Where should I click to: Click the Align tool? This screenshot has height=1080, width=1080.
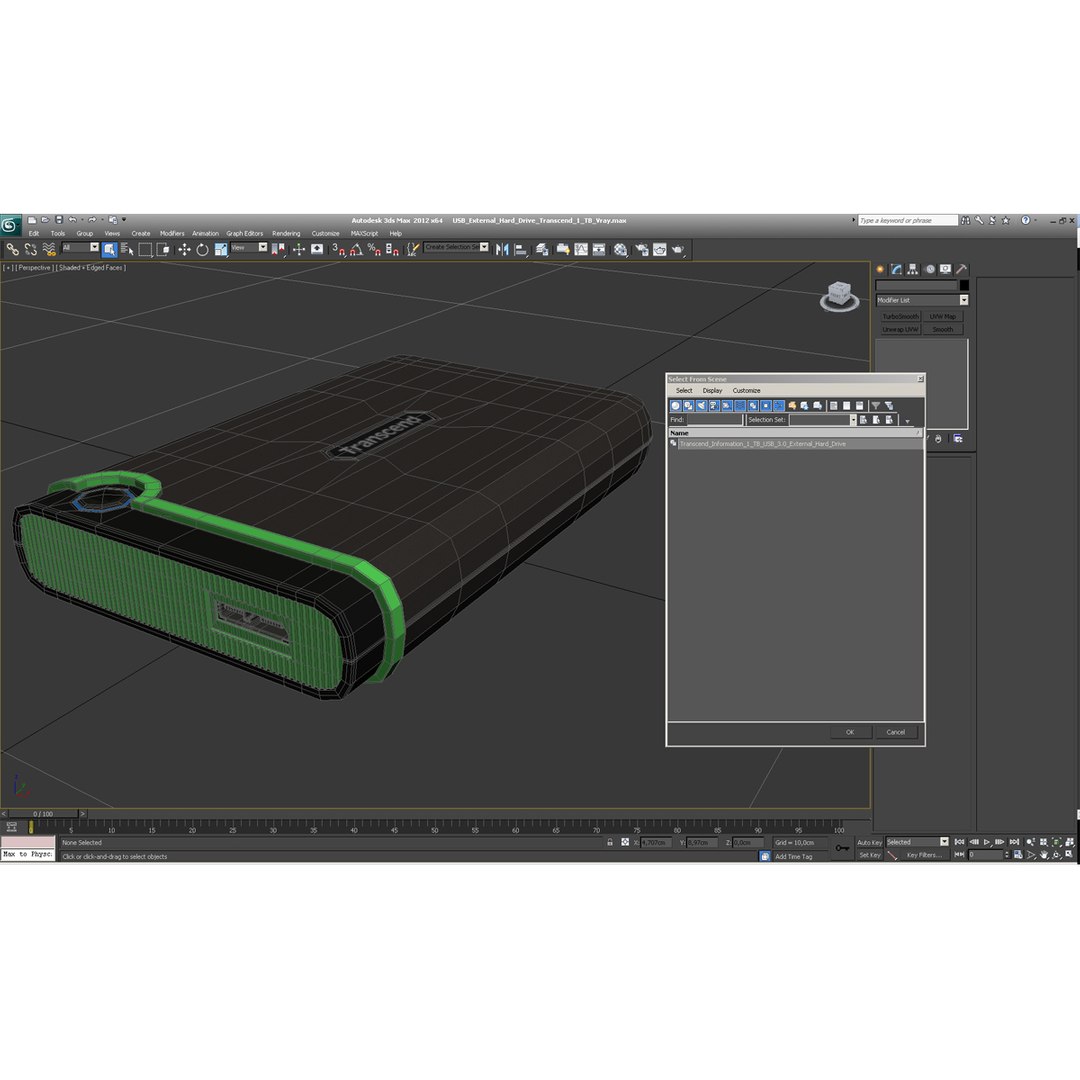pos(521,249)
